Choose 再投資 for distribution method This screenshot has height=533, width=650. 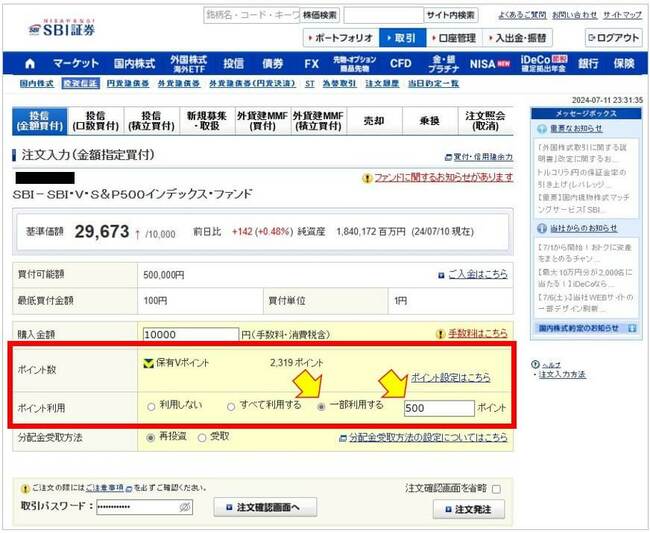151,438
